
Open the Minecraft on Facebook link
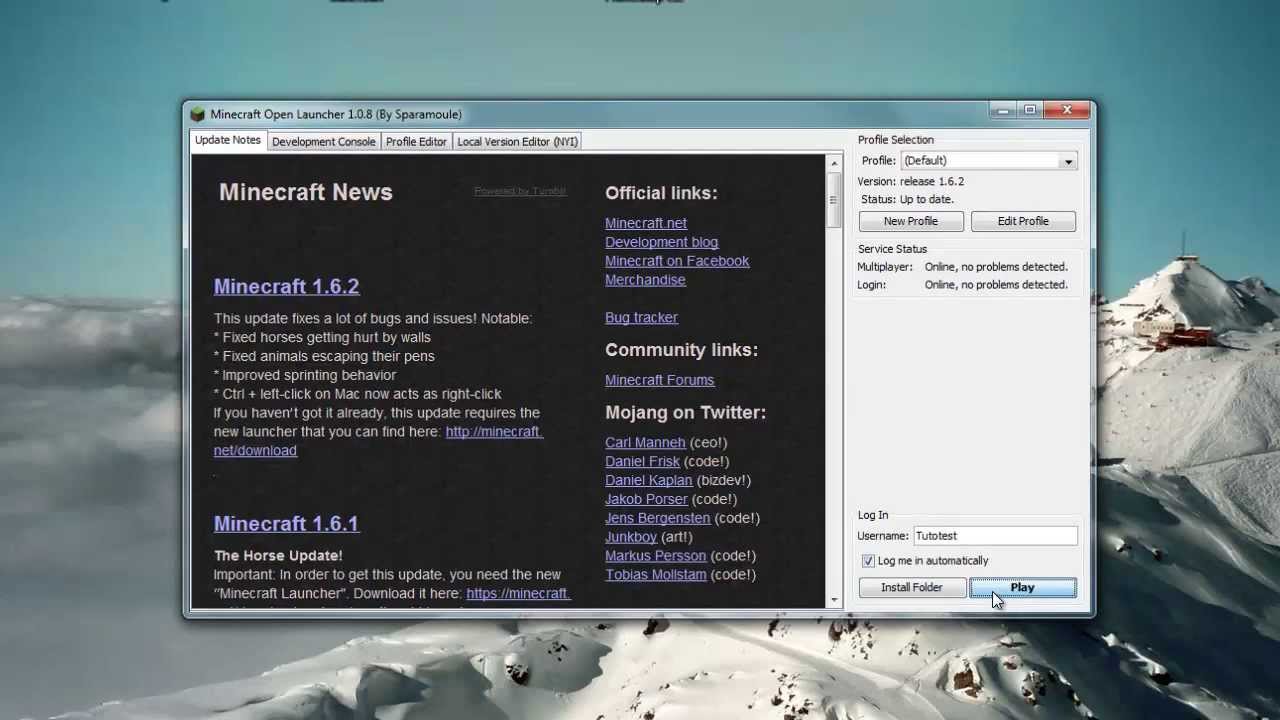point(677,261)
